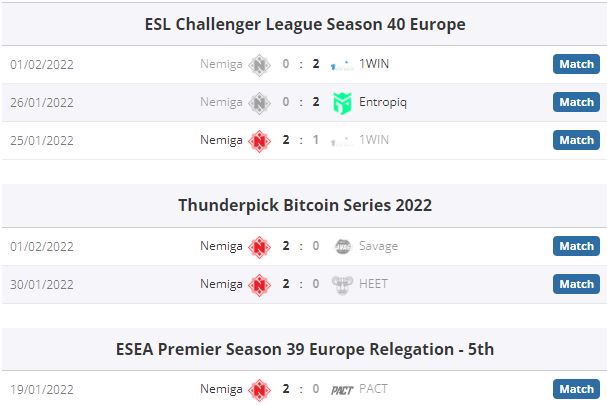Open Match details for Nemiga vs Entropiq
607x405 pixels.
576,102
